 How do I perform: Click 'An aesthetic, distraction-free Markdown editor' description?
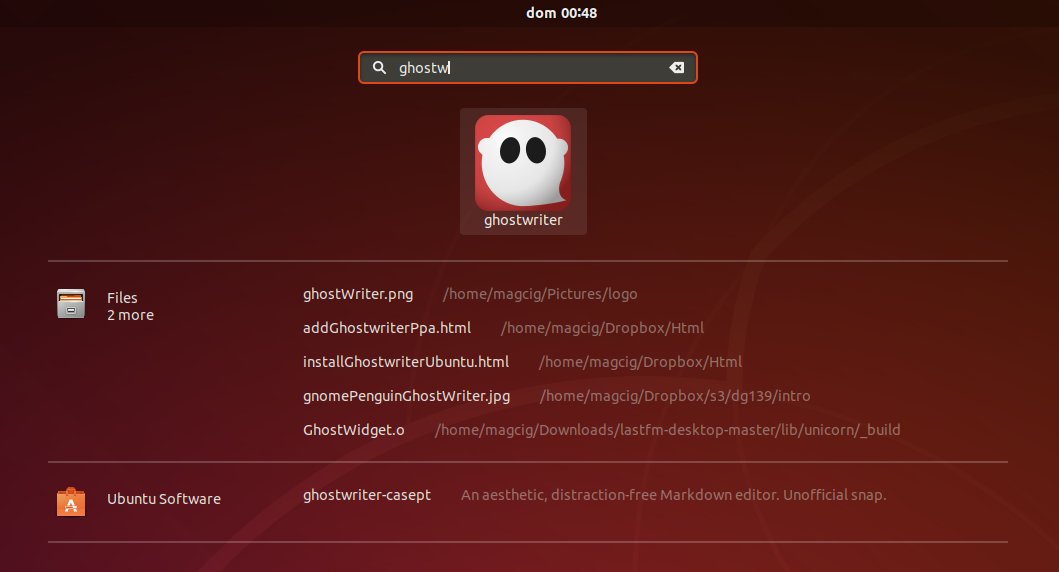tap(673, 495)
